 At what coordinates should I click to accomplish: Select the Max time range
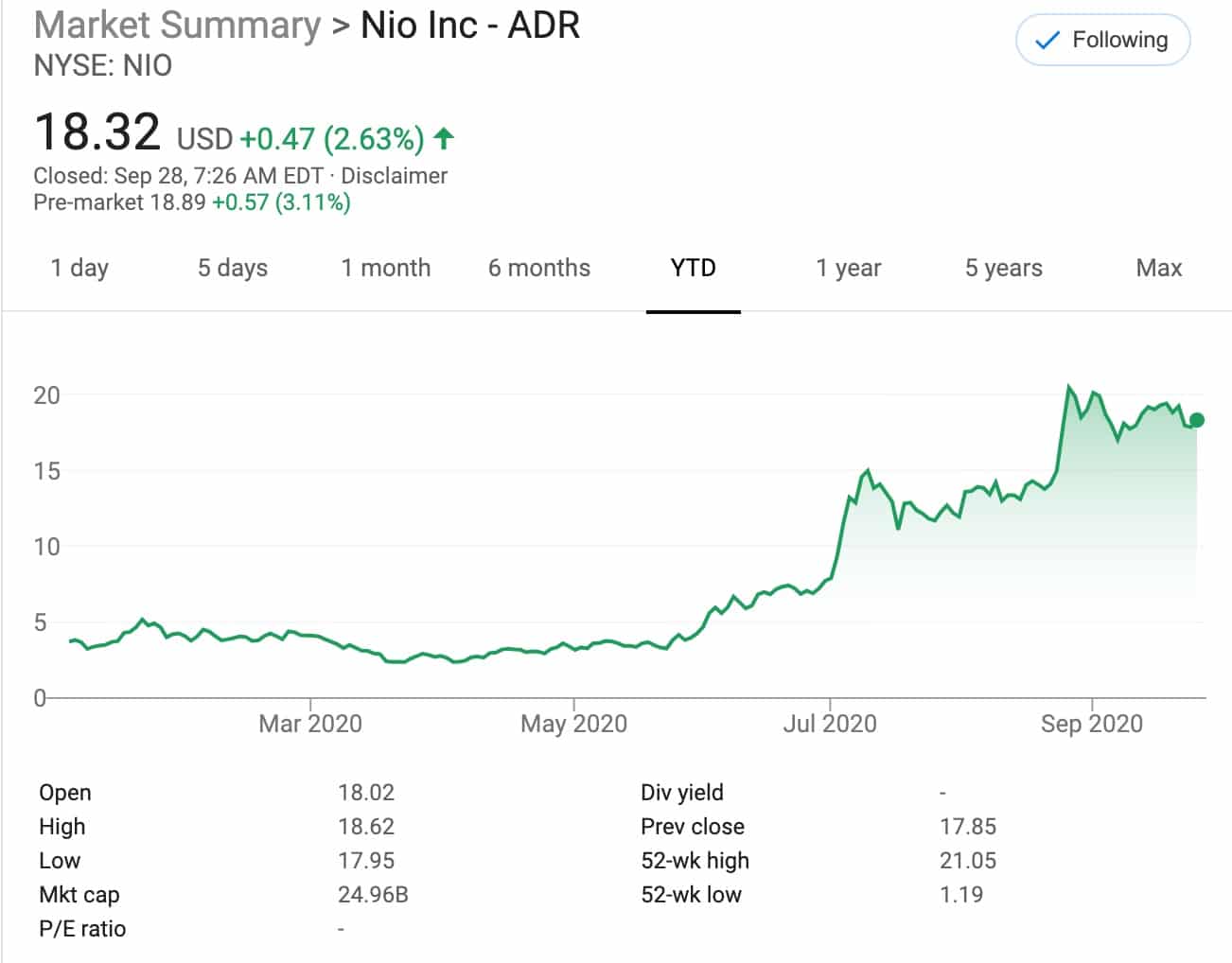click(1159, 269)
